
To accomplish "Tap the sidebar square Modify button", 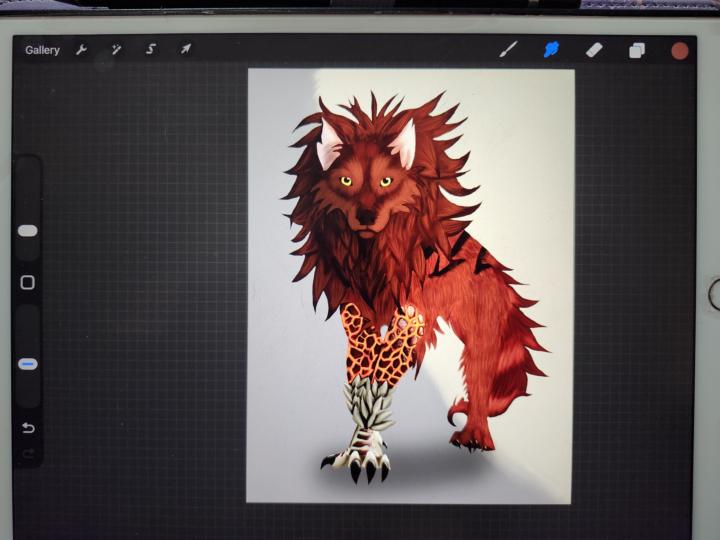I will (28, 283).
